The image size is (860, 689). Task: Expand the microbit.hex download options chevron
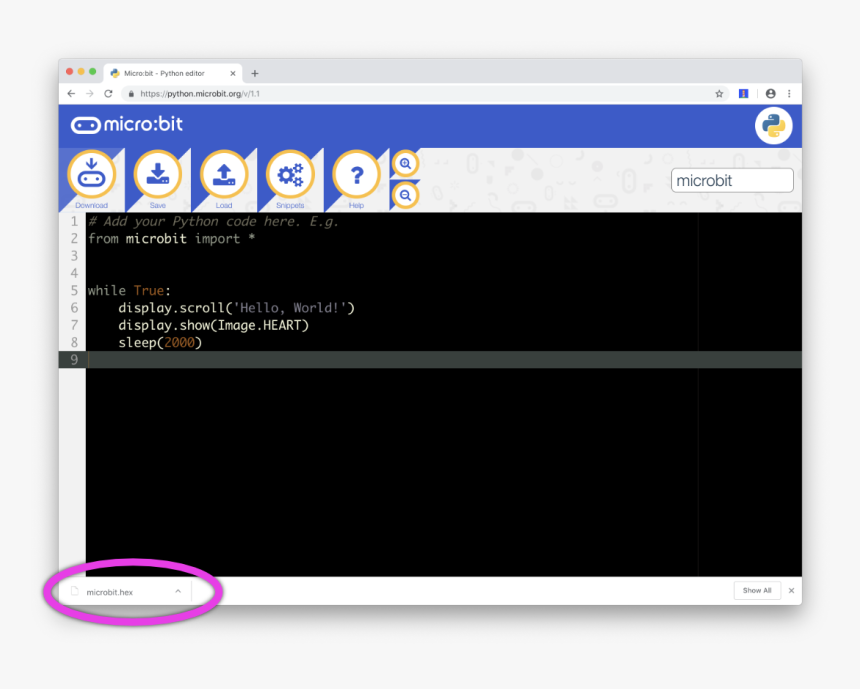click(x=178, y=591)
